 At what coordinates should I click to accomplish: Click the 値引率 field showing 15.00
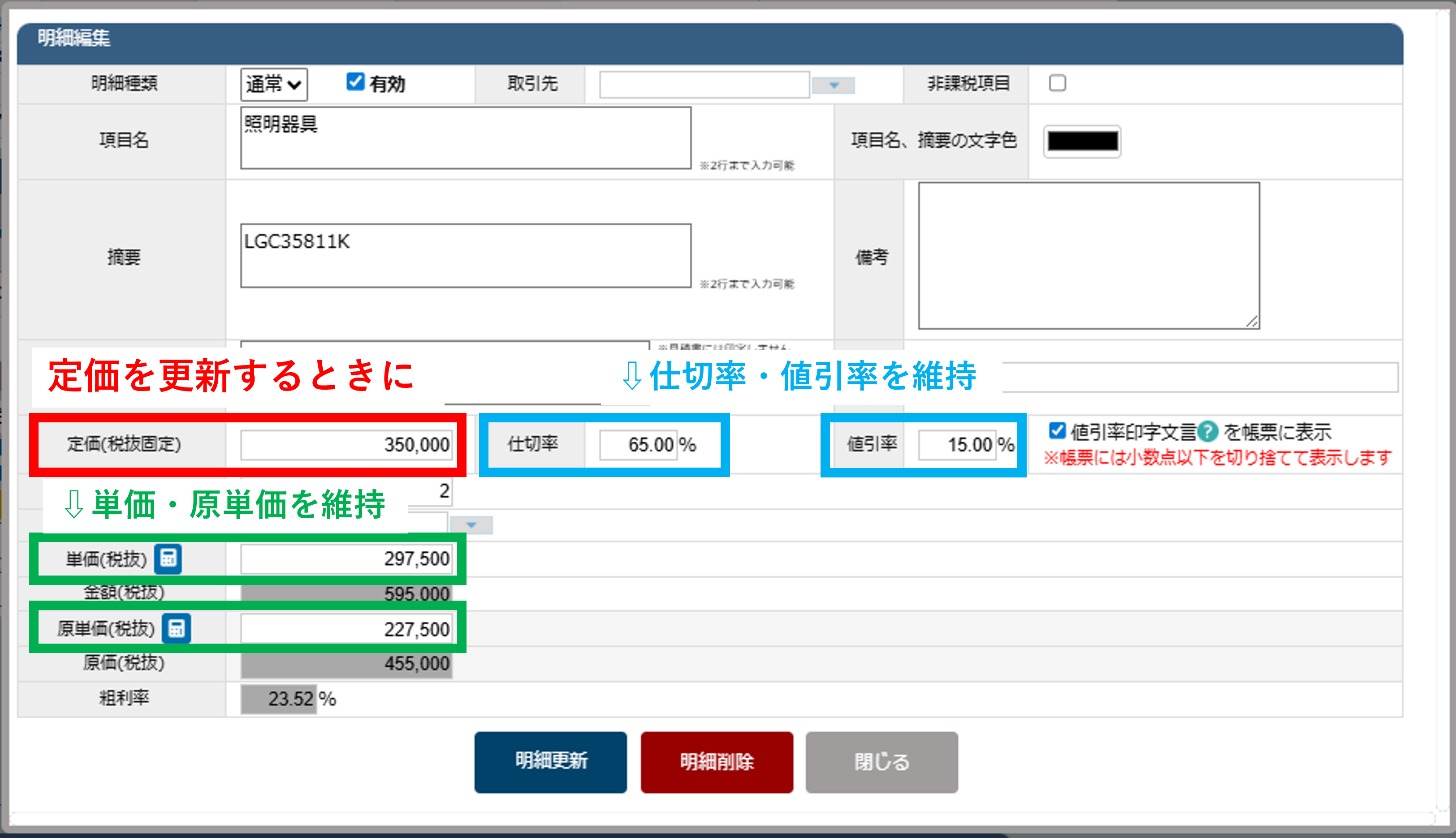click(956, 444)
